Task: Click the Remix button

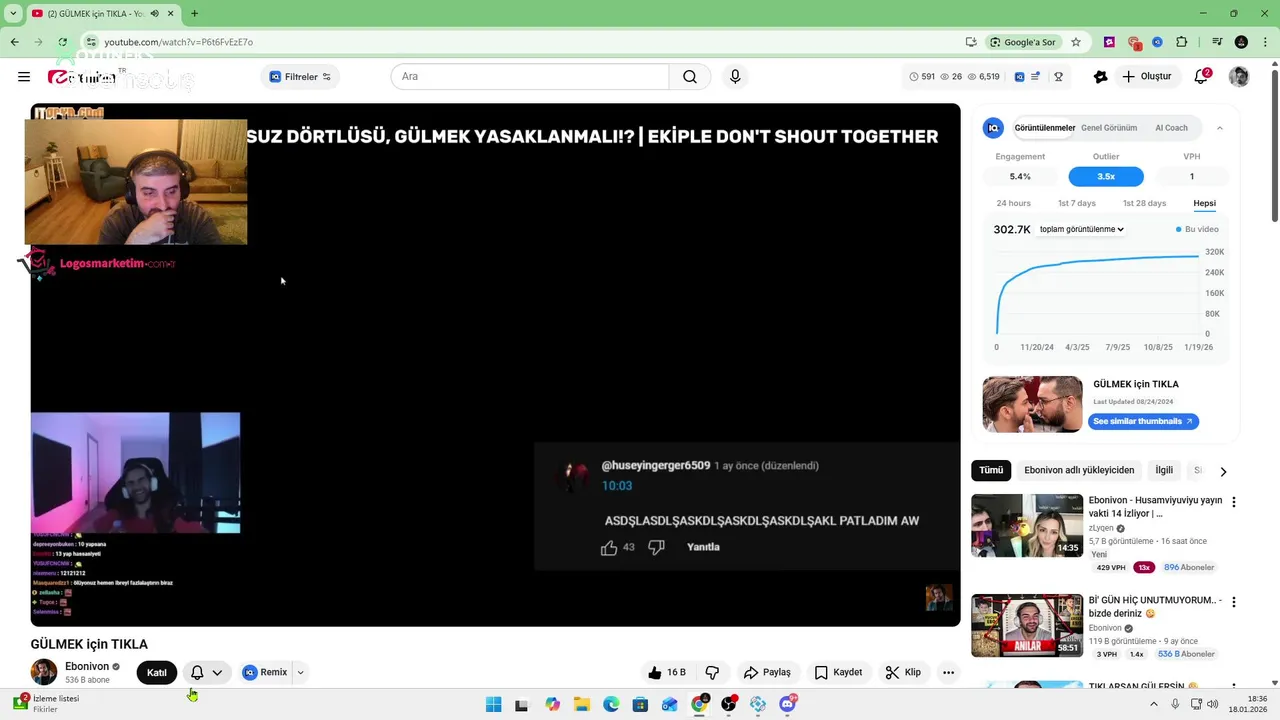Action: pyautogui.click(x=265, y=673)
